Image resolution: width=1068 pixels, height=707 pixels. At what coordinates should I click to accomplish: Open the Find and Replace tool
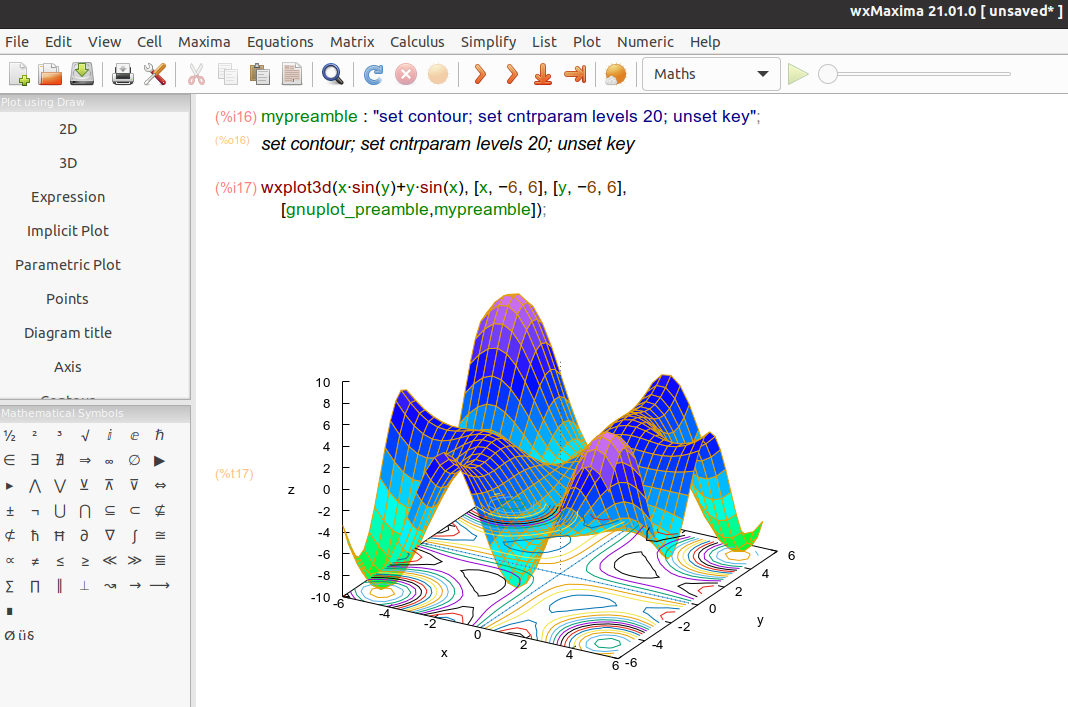click(x=333, y=73)
